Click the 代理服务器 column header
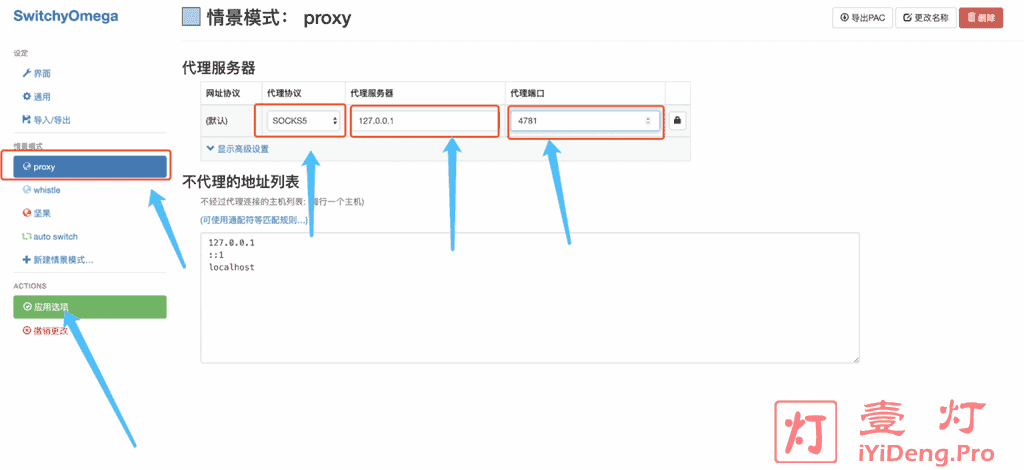Viewport: 1024px width, 470px height. [x=372, y=93]
